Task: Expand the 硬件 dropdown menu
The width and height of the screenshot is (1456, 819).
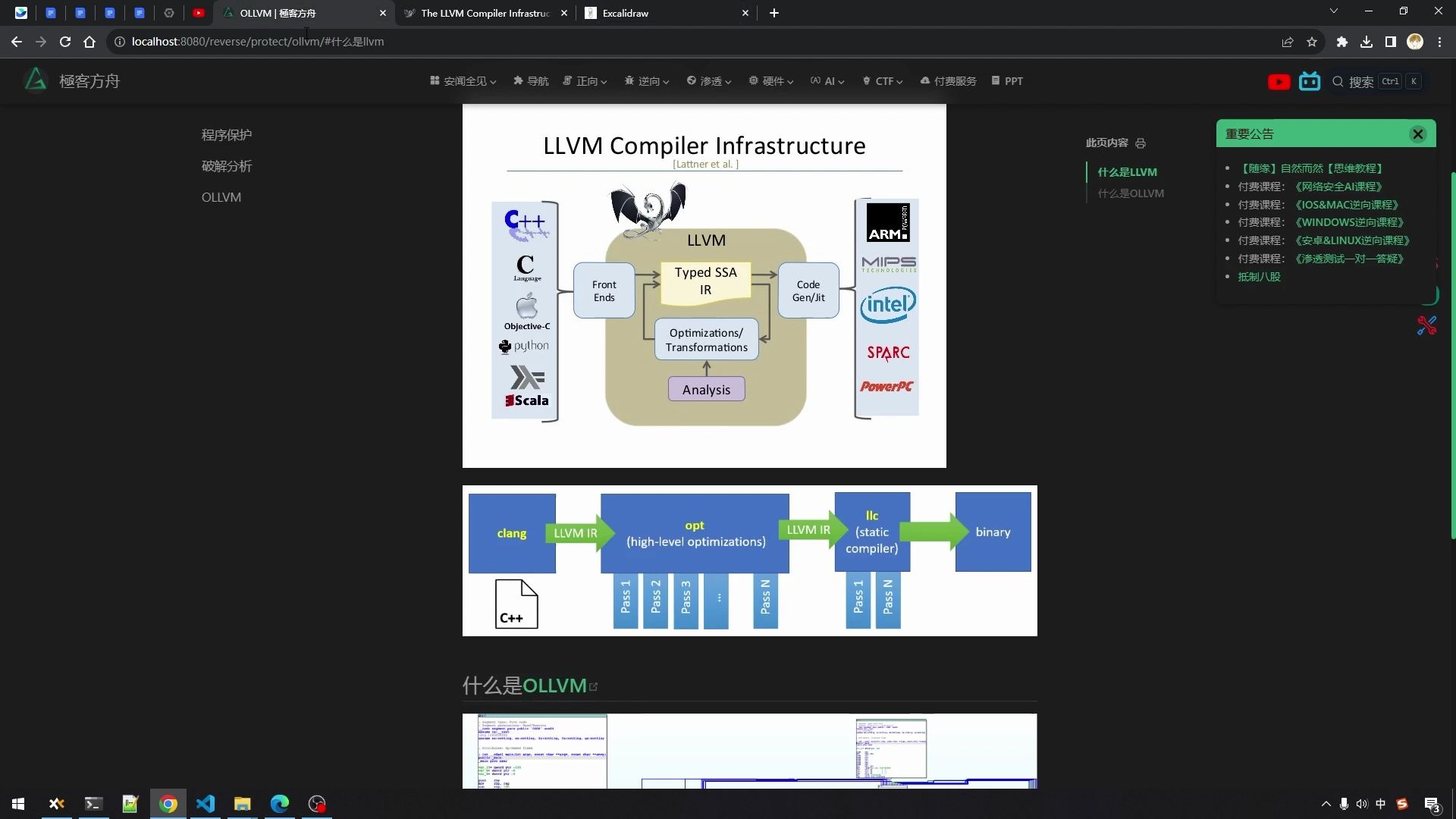Action: point(771,81)
